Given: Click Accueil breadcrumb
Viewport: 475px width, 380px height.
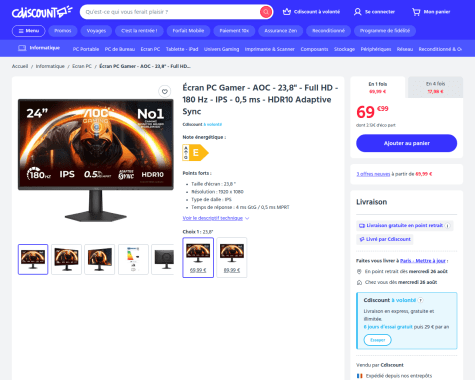Looking at the screenshot, I should coord(20,66).
